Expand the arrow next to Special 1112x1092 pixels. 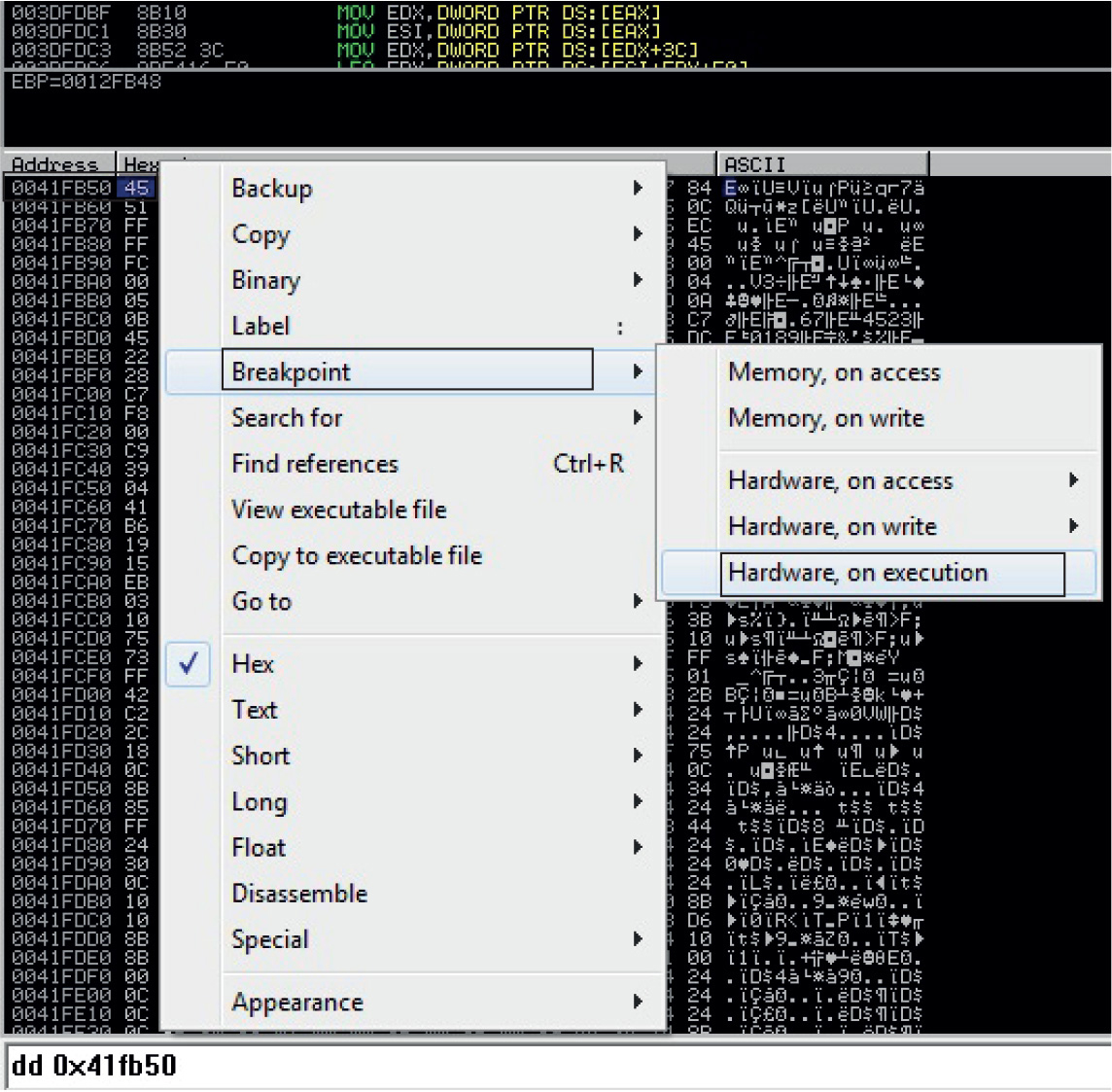[x=638, y=938]
